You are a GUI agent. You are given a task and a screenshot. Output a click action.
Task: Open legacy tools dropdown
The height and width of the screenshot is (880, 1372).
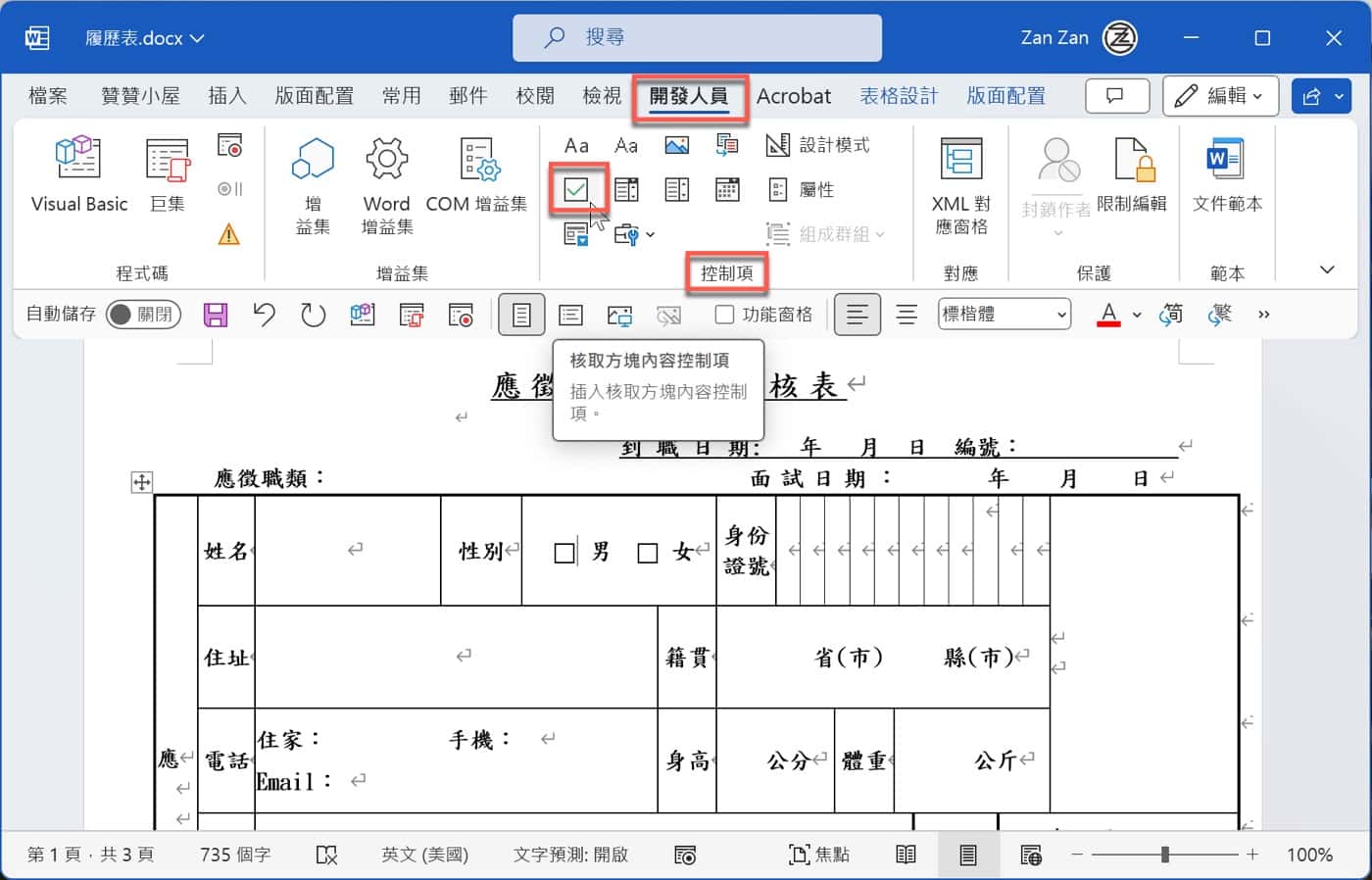(x=634, y=234)
